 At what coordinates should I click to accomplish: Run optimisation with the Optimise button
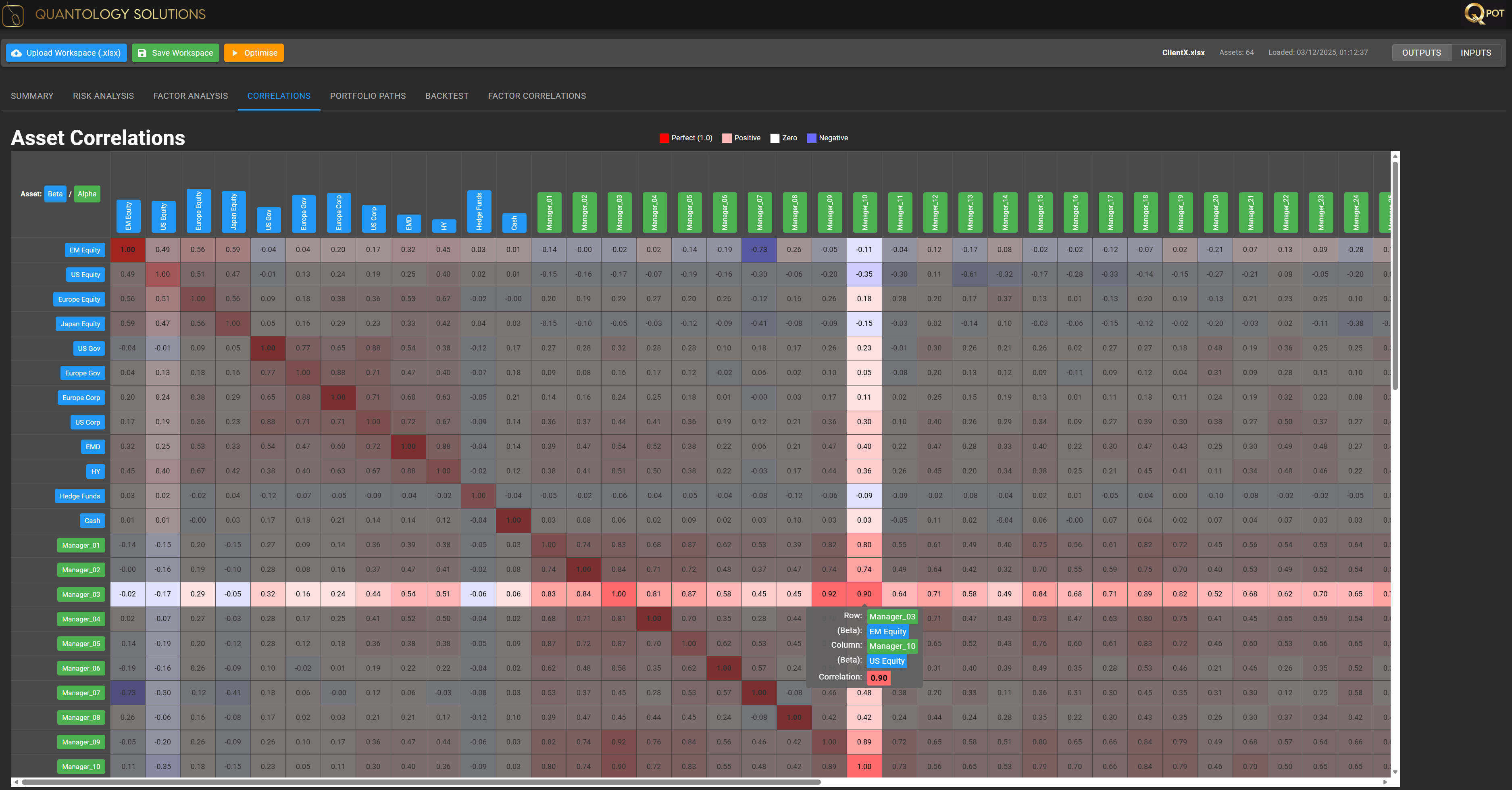coord(254,53)
